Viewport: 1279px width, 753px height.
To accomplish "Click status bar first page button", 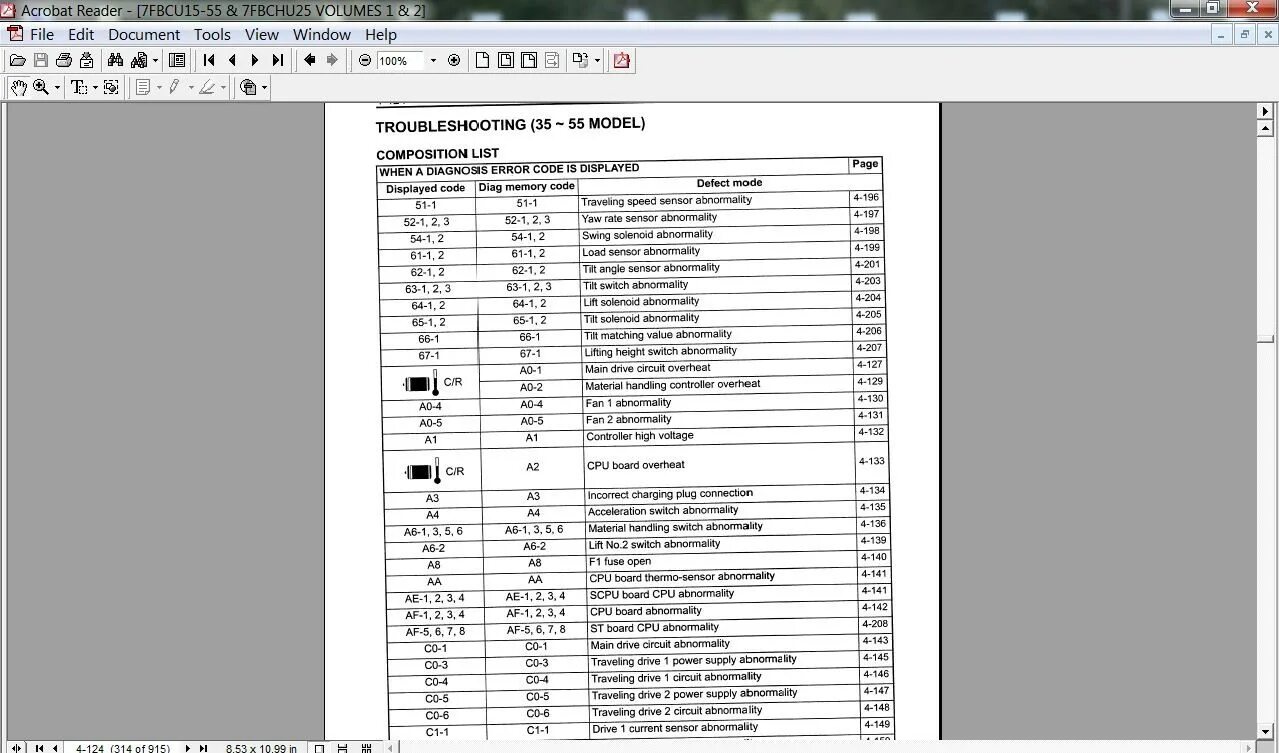I will point(39,747).
